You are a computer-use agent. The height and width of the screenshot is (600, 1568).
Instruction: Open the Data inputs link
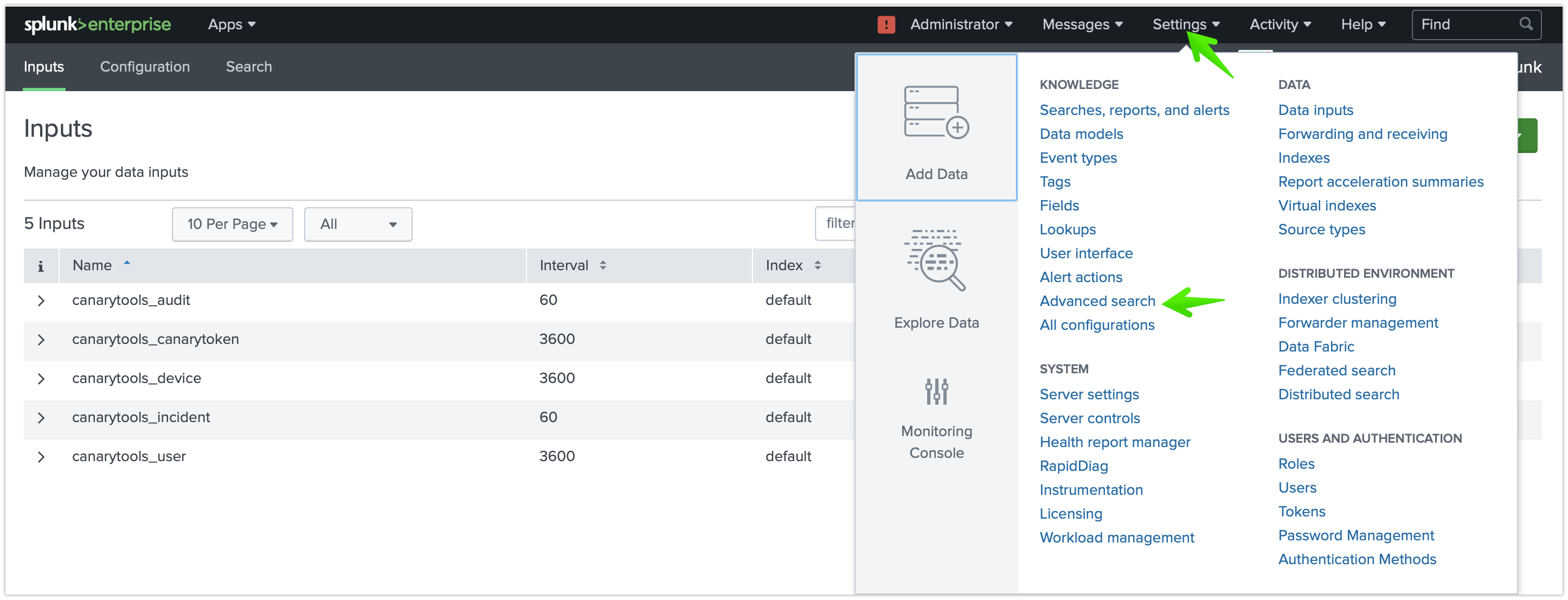[1315, 110]
